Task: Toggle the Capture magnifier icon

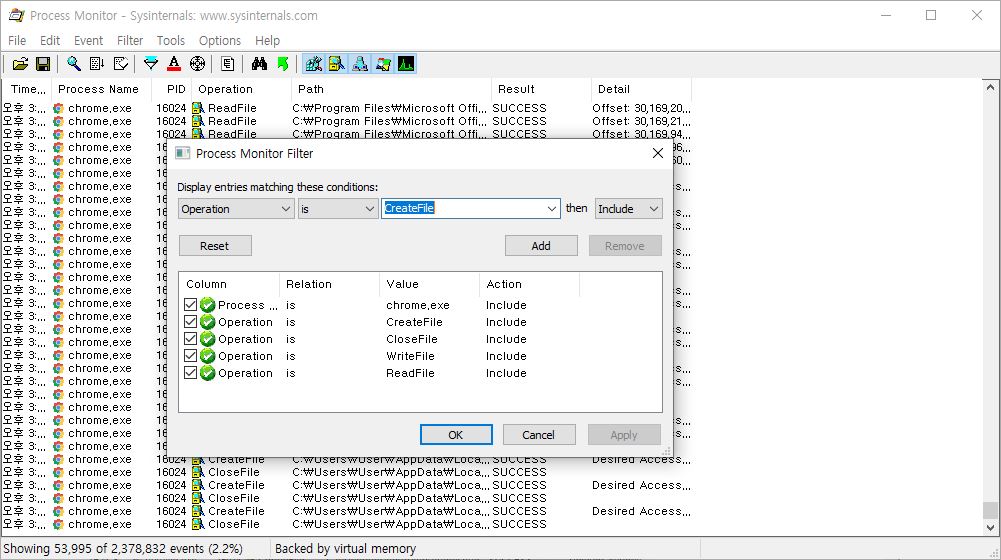Action: tap(74, 64)
